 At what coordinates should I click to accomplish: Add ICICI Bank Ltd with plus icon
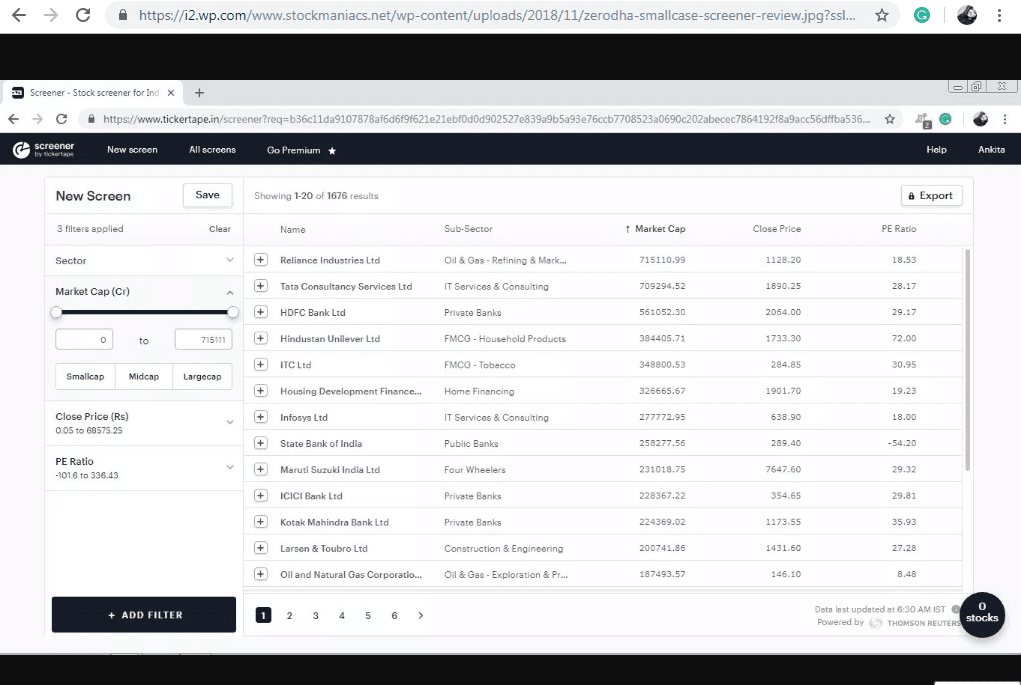(260, 496)
